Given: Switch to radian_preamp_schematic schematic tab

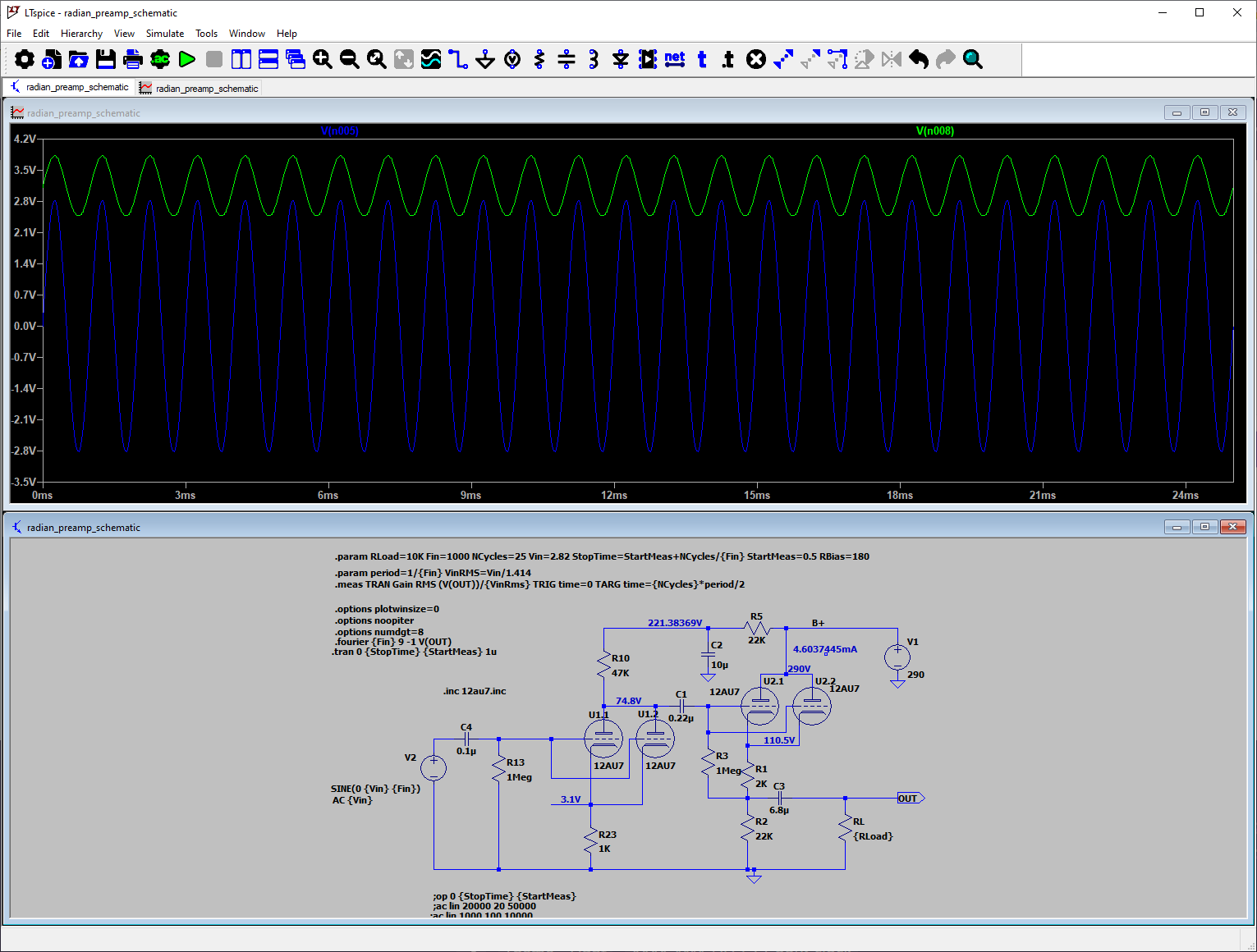Looking at the screenshot, I should [x=70, y=87].
